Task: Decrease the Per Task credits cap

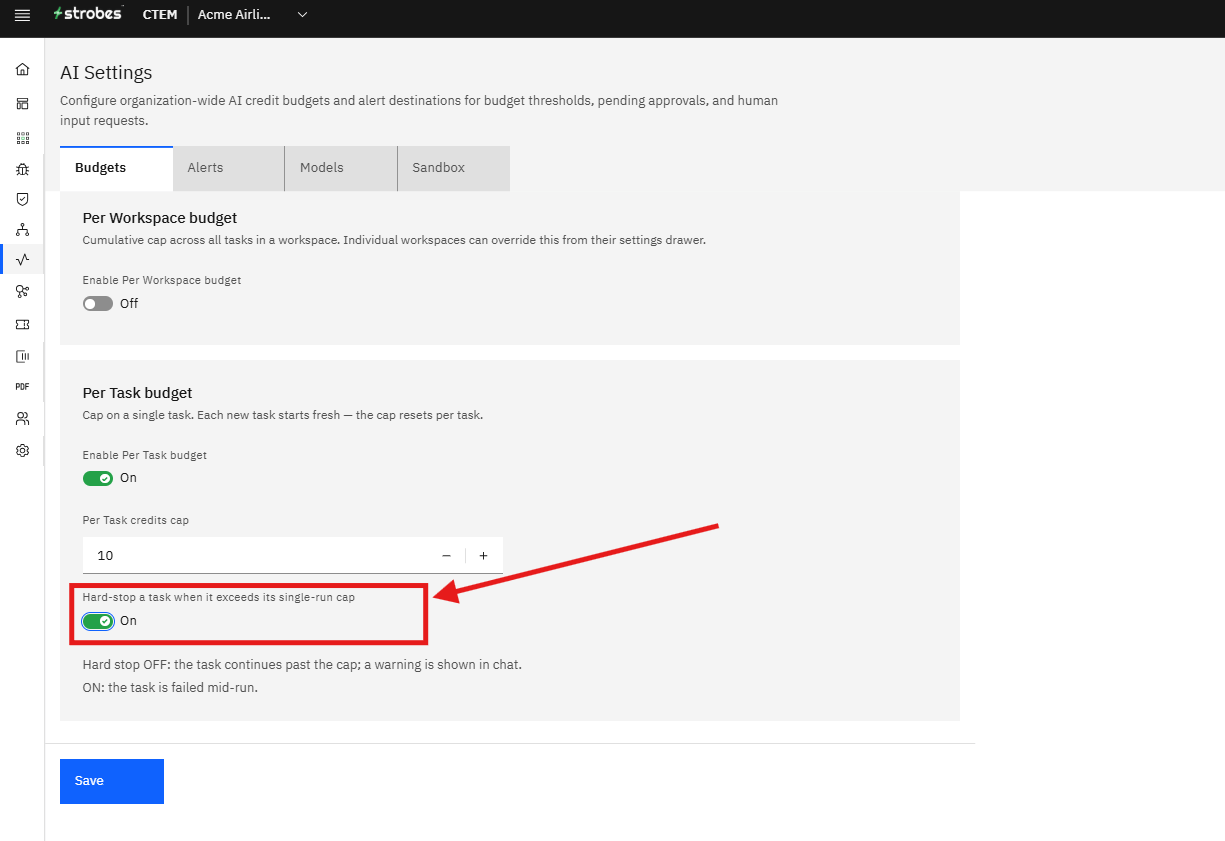Action: click(446, 555)
